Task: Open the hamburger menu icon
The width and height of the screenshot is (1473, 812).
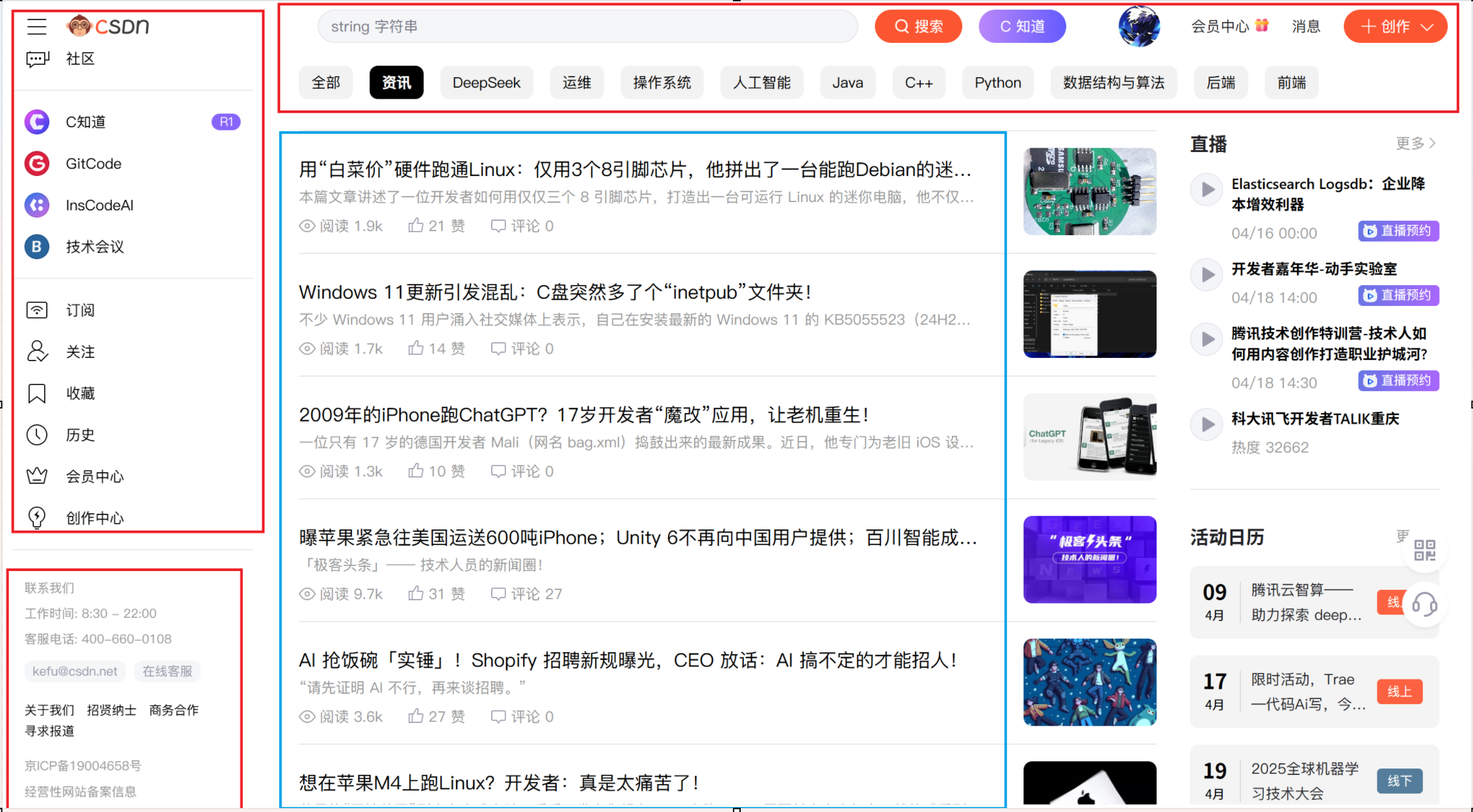Action: (x=37, y=26)
